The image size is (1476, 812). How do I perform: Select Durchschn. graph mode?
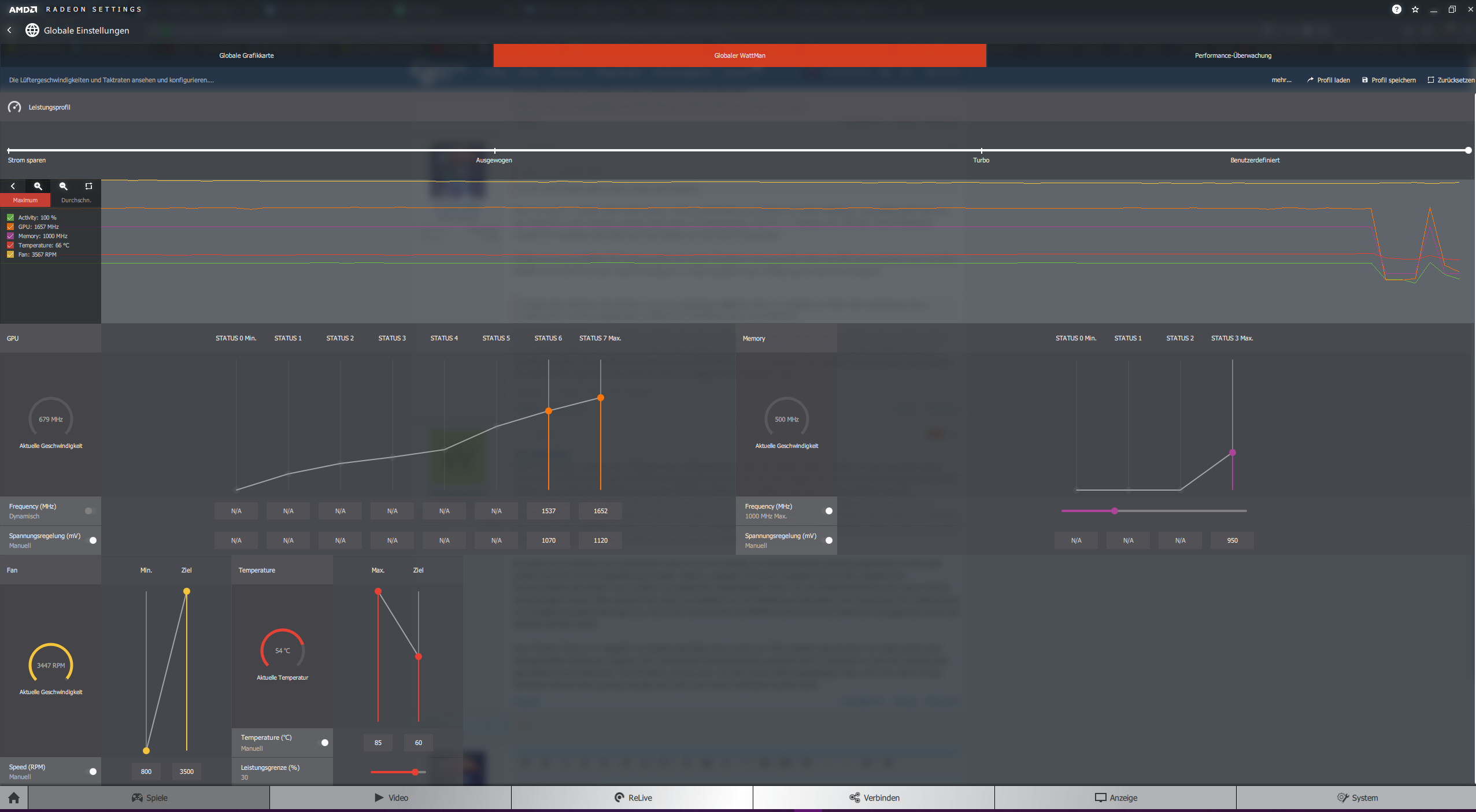(x=76, y=201)
